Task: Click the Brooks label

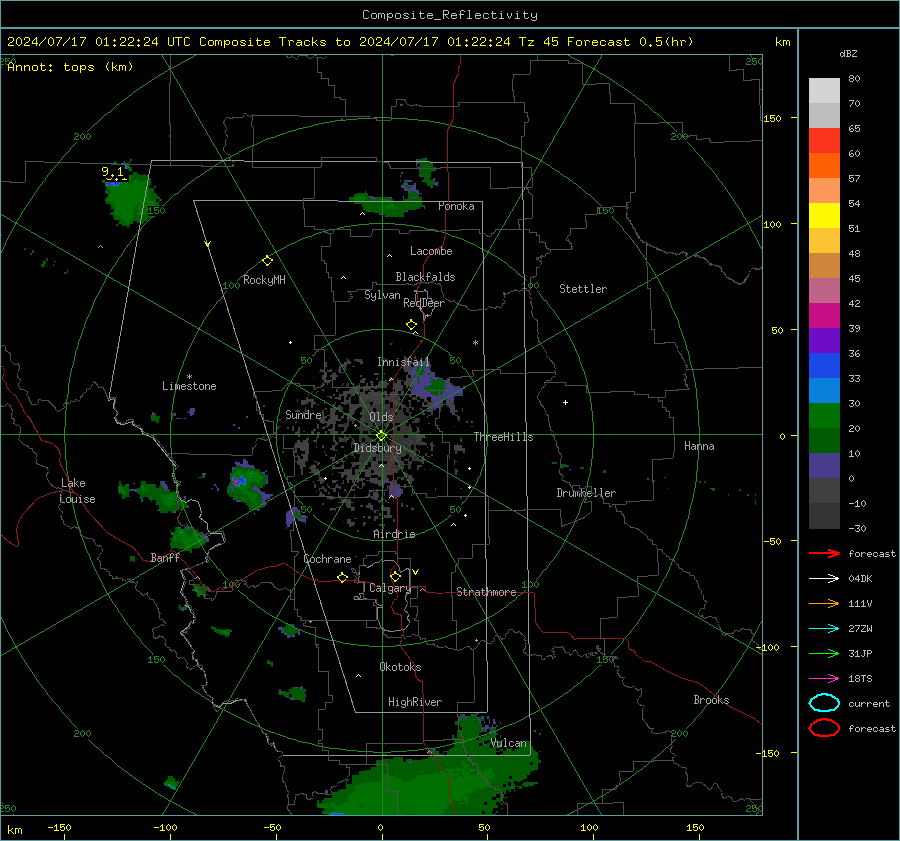Action: pos(711,700)
